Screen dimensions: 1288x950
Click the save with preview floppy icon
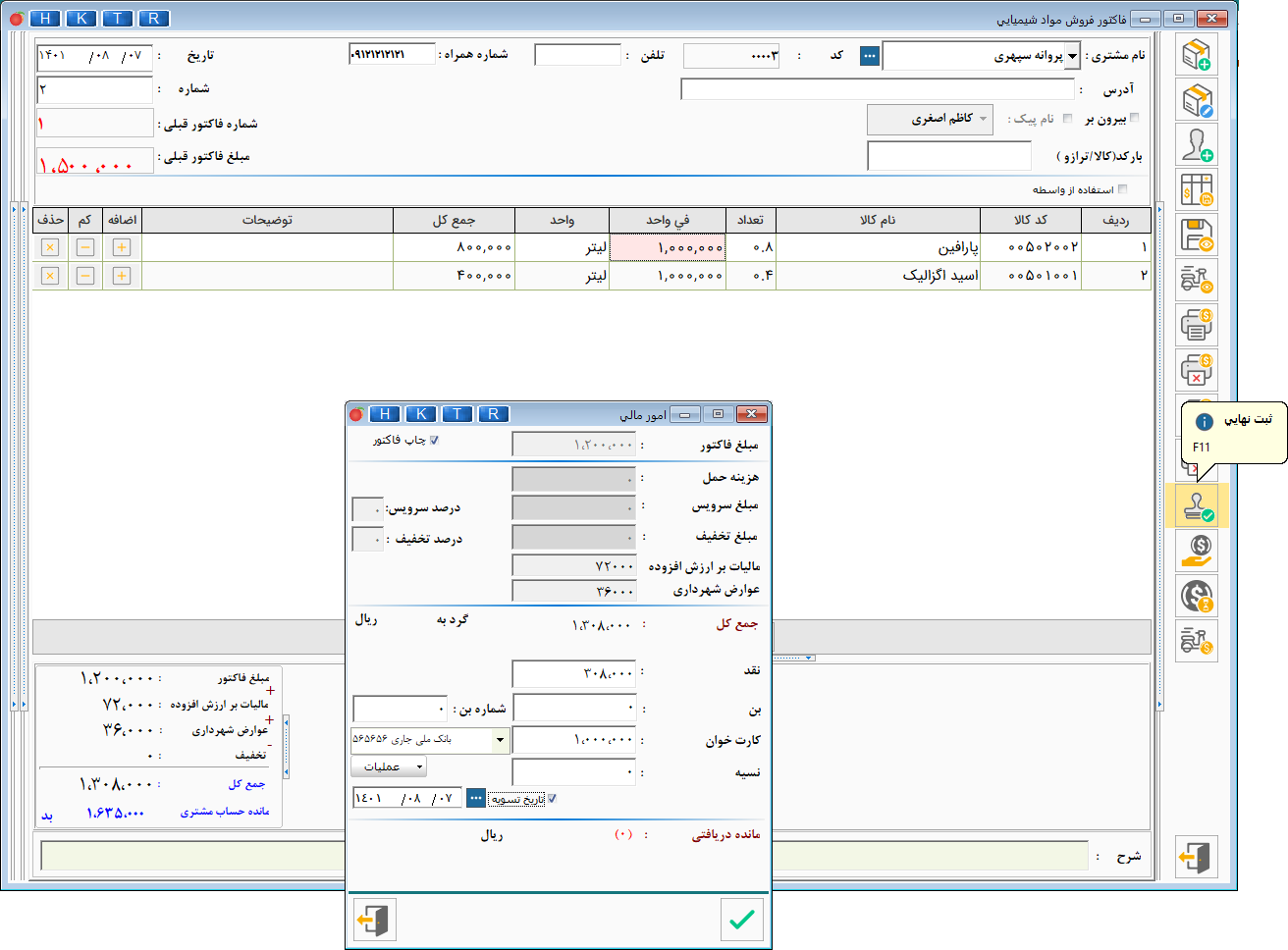[x=1196, y=236]
